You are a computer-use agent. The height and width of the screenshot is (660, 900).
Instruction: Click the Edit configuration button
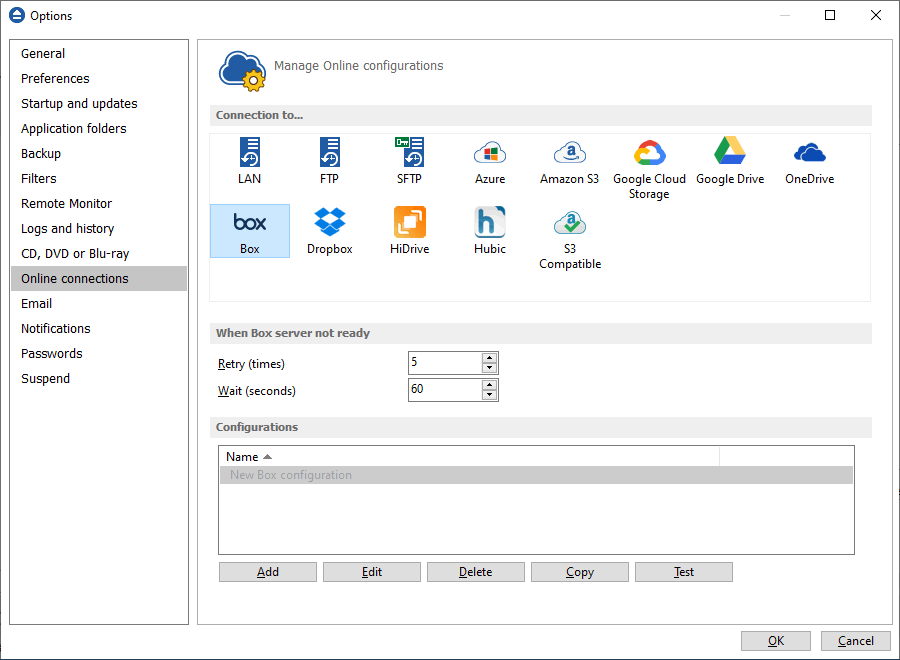coord(371,572)
